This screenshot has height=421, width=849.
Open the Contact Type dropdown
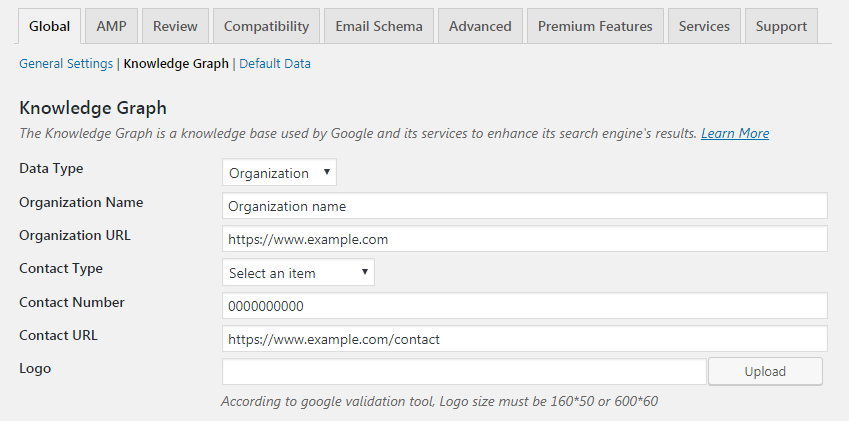298,273
